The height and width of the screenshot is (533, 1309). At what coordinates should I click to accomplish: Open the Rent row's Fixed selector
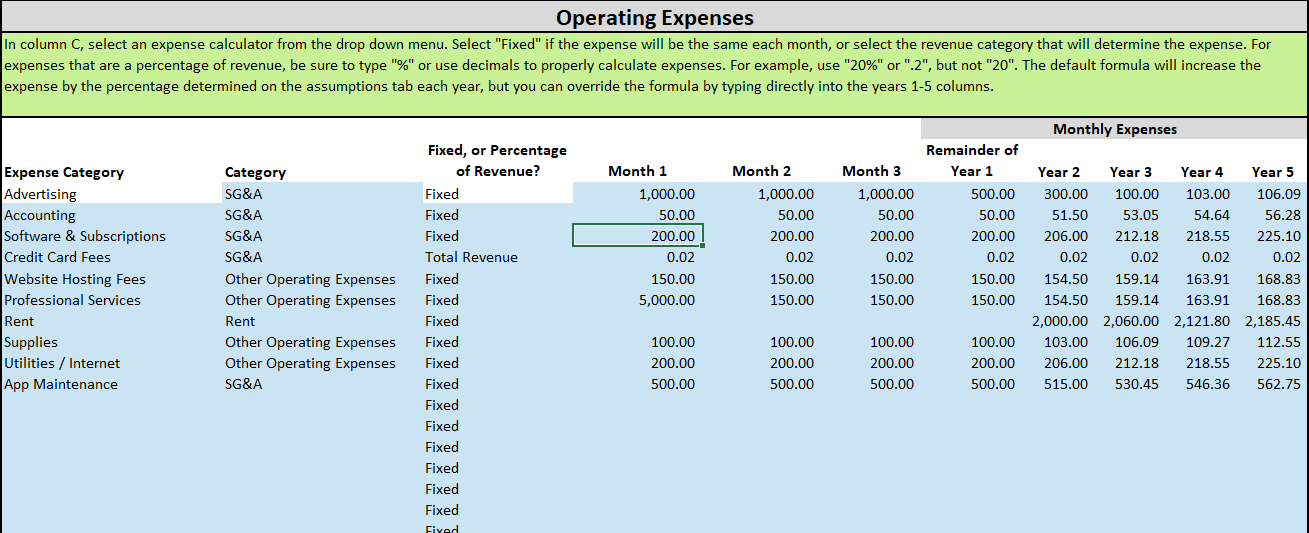coord(498,321)
